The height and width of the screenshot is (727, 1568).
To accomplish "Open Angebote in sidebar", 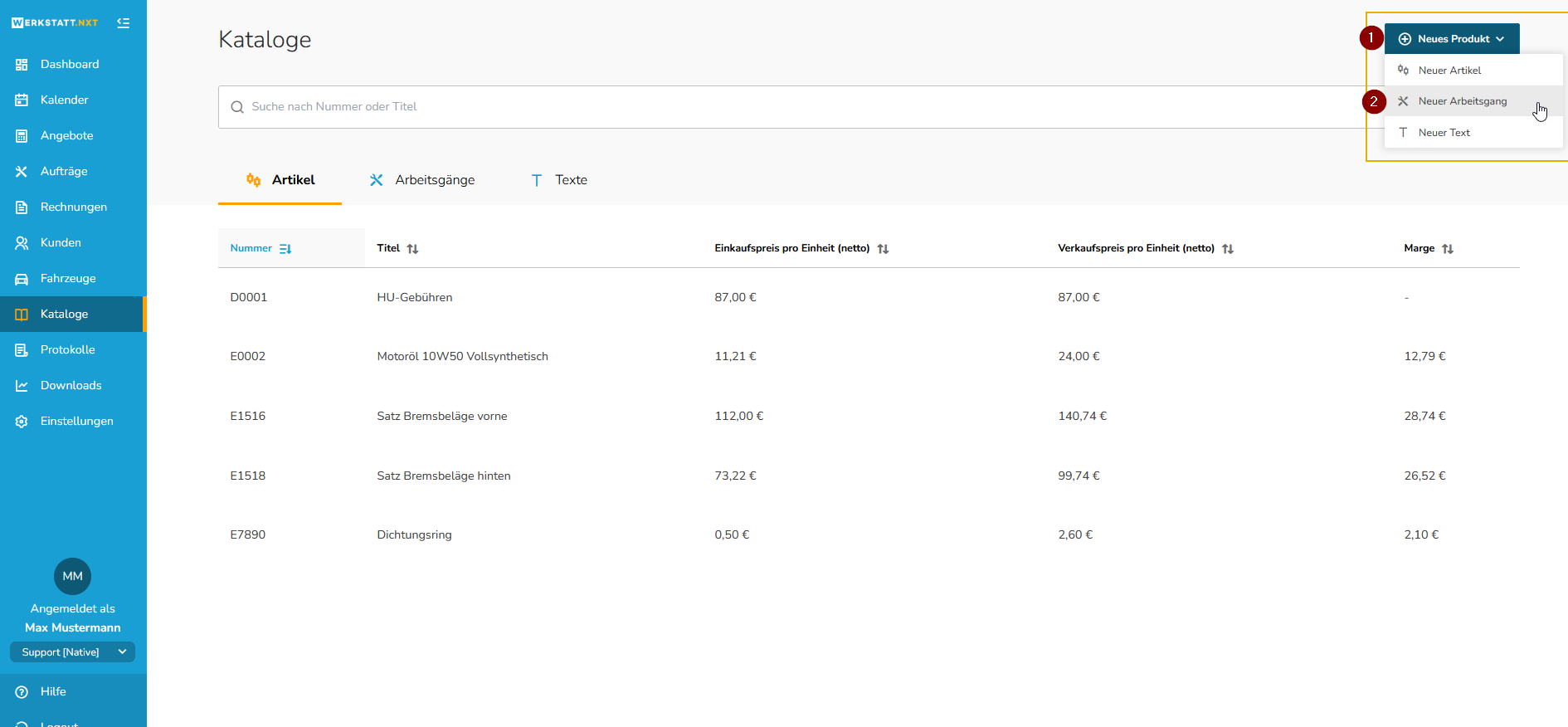I will [x=73, y=136].
